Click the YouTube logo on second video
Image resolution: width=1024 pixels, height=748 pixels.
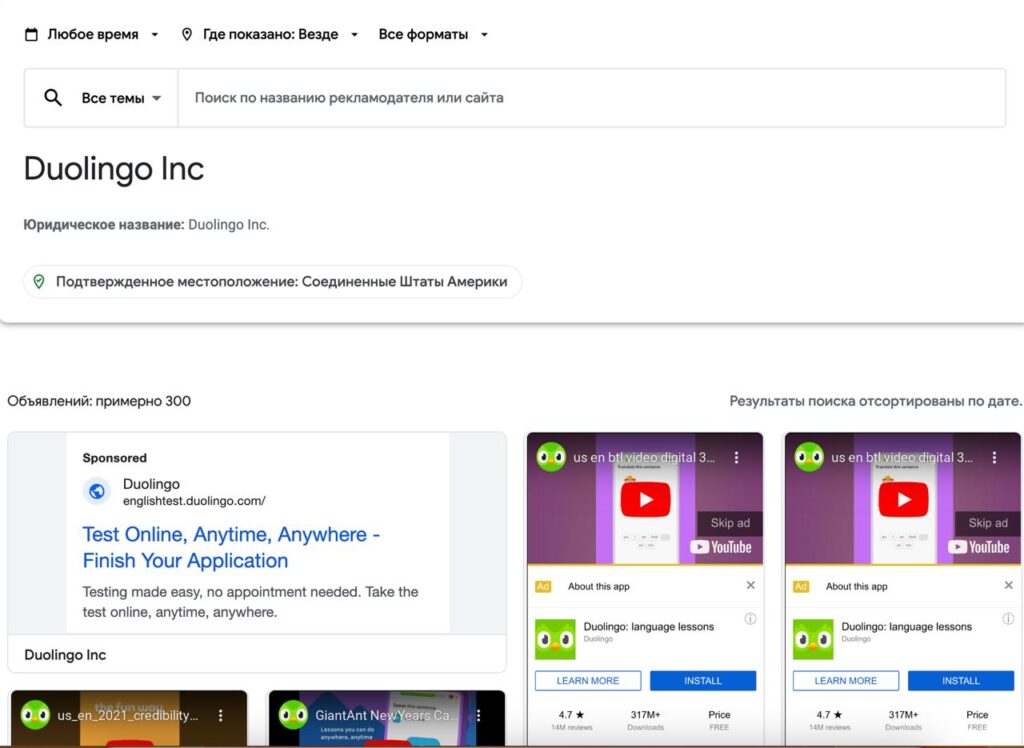tap(979, 547)
